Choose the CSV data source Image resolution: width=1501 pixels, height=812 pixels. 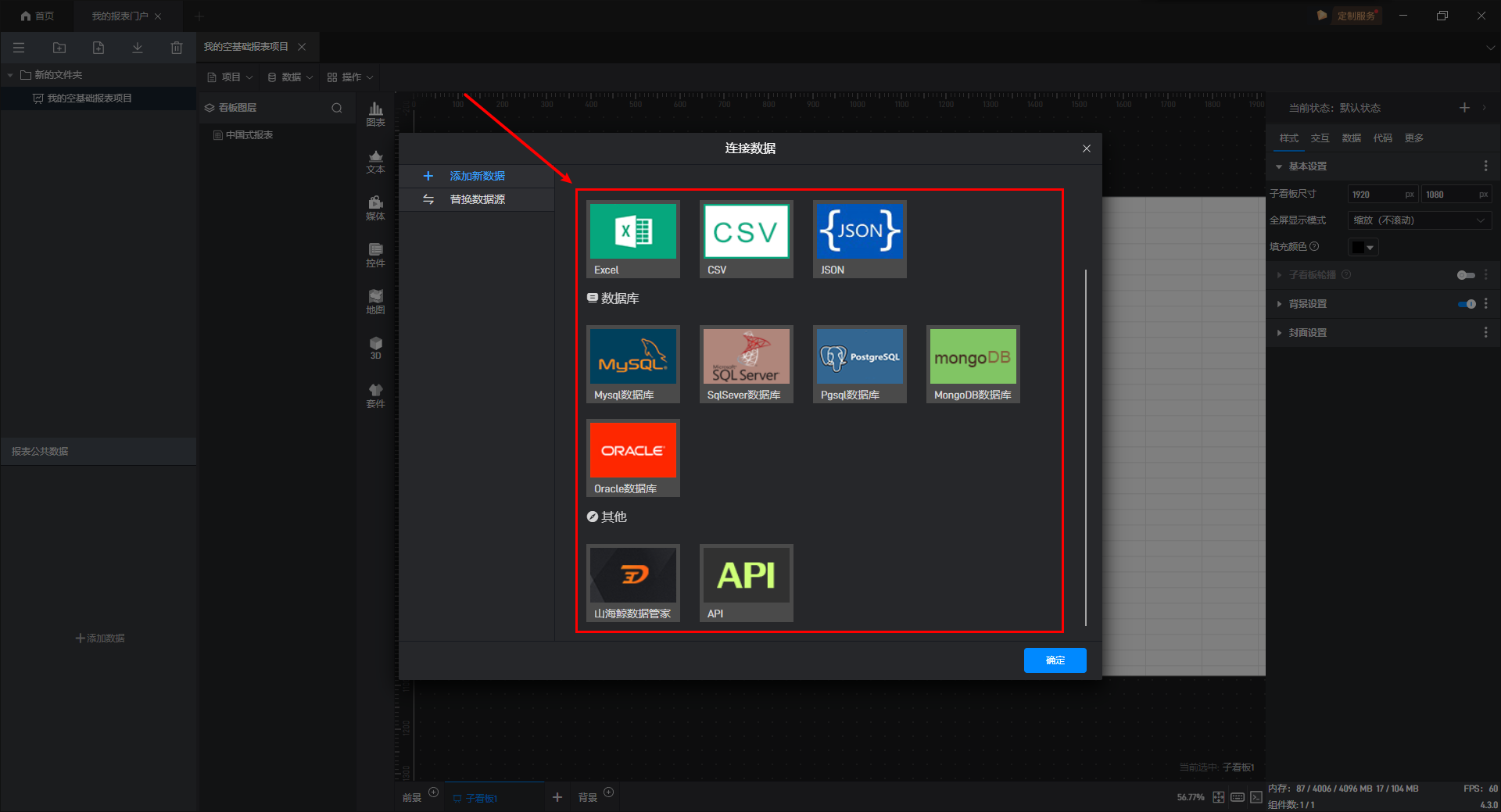click(747, 239)
